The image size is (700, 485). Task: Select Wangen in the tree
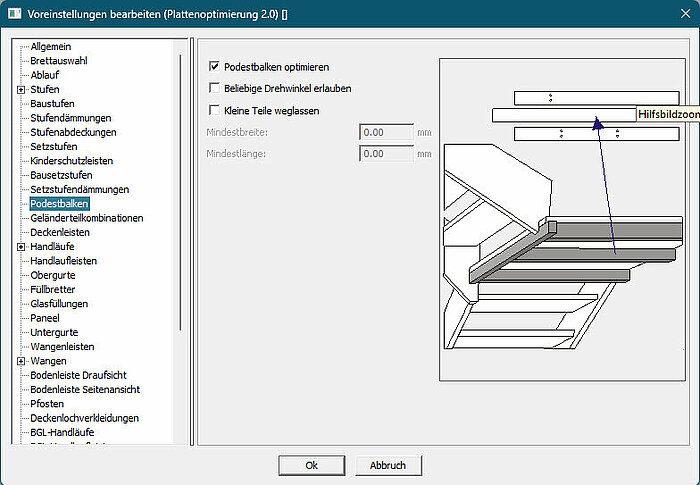click(48, 361)
